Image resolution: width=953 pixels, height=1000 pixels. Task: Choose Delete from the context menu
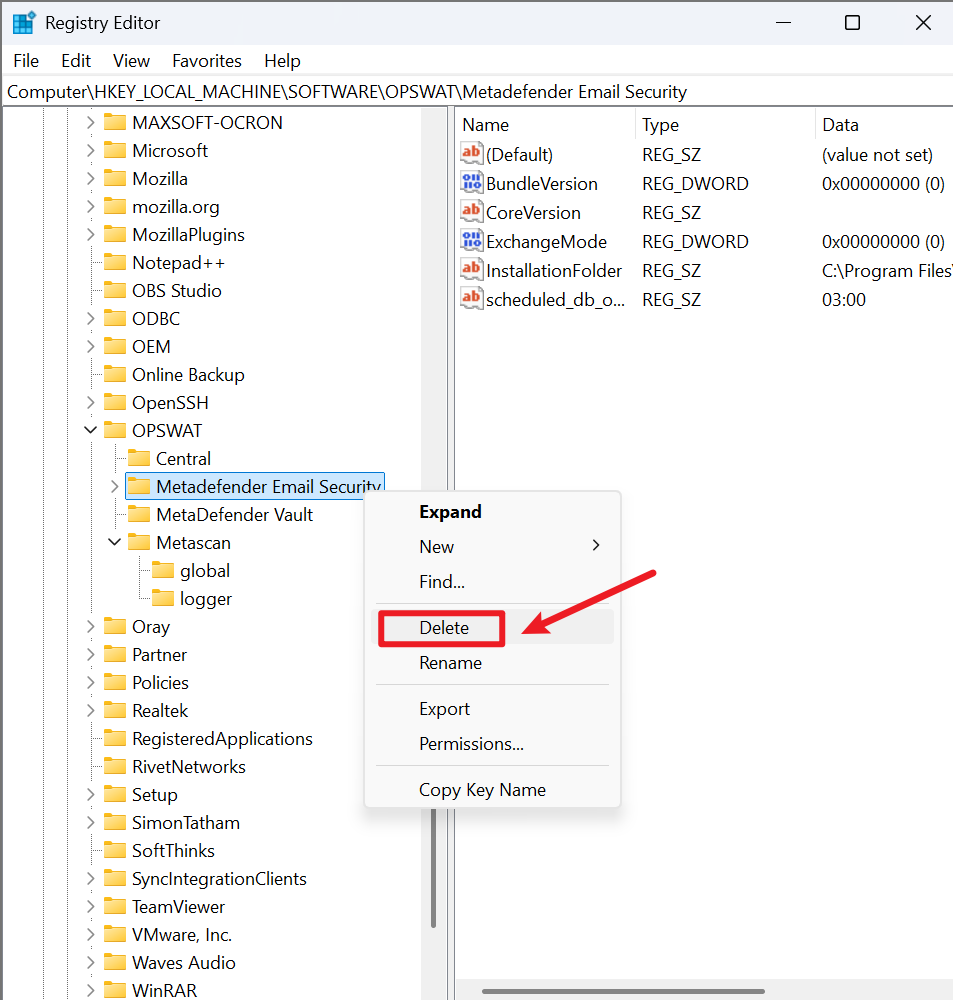coord(492,628)
